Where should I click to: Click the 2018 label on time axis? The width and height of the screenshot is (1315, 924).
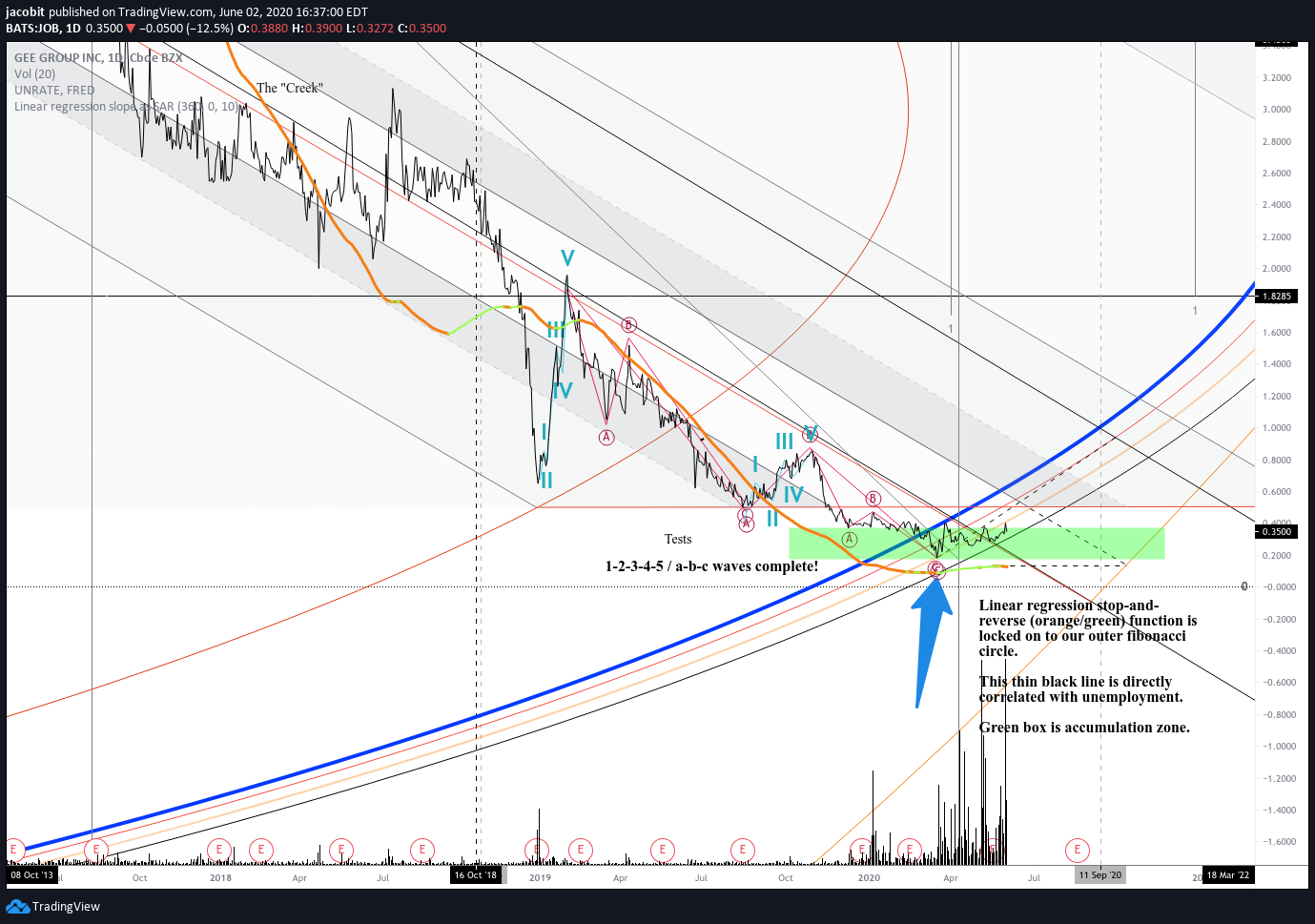tap(220, 877)
